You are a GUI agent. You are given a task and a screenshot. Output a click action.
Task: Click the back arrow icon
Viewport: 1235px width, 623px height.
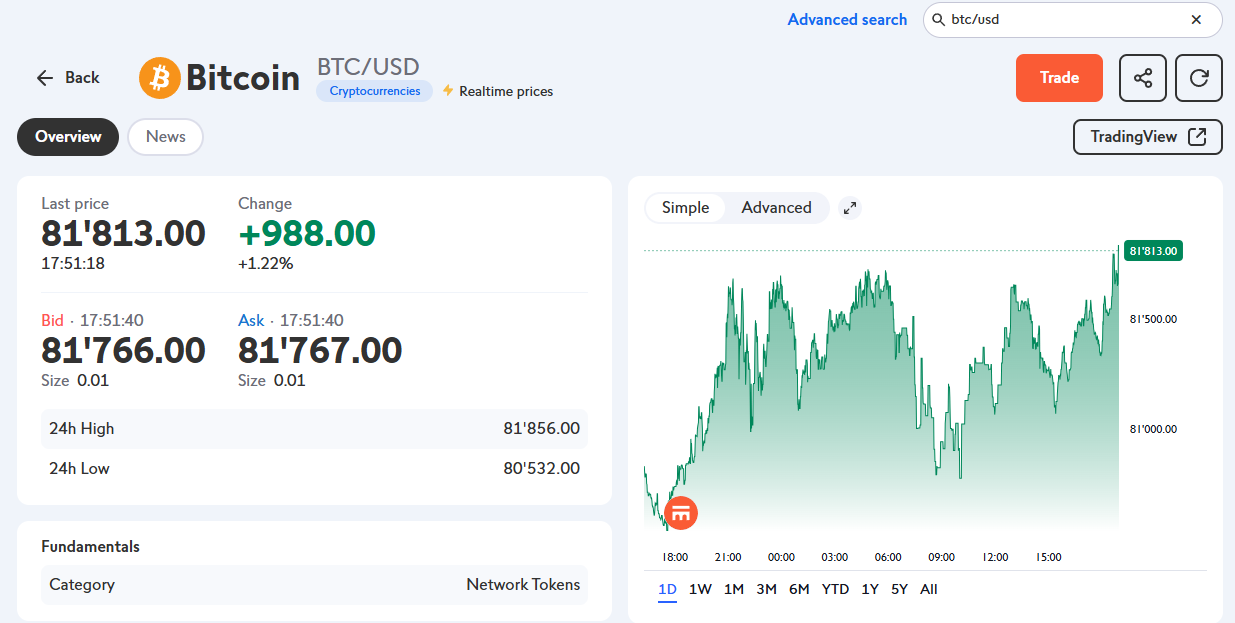click(x=44, y=78)
